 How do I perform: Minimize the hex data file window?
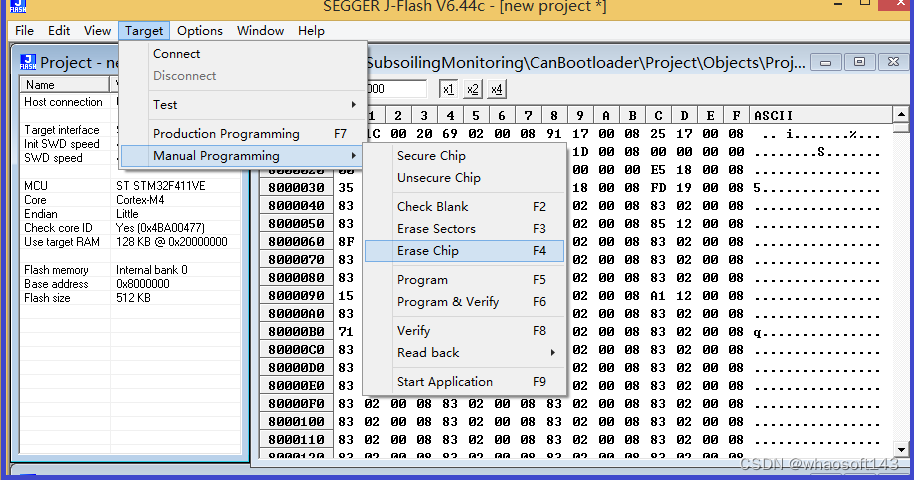(x=825, y=62)
